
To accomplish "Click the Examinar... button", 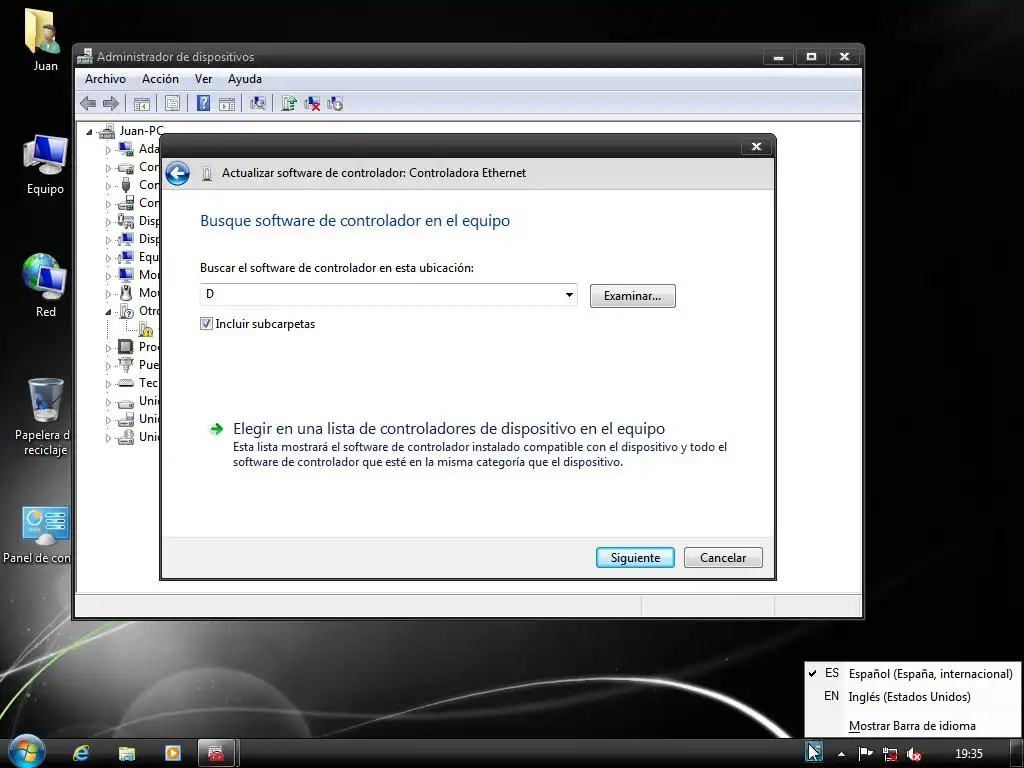I will tap(632, 296).
